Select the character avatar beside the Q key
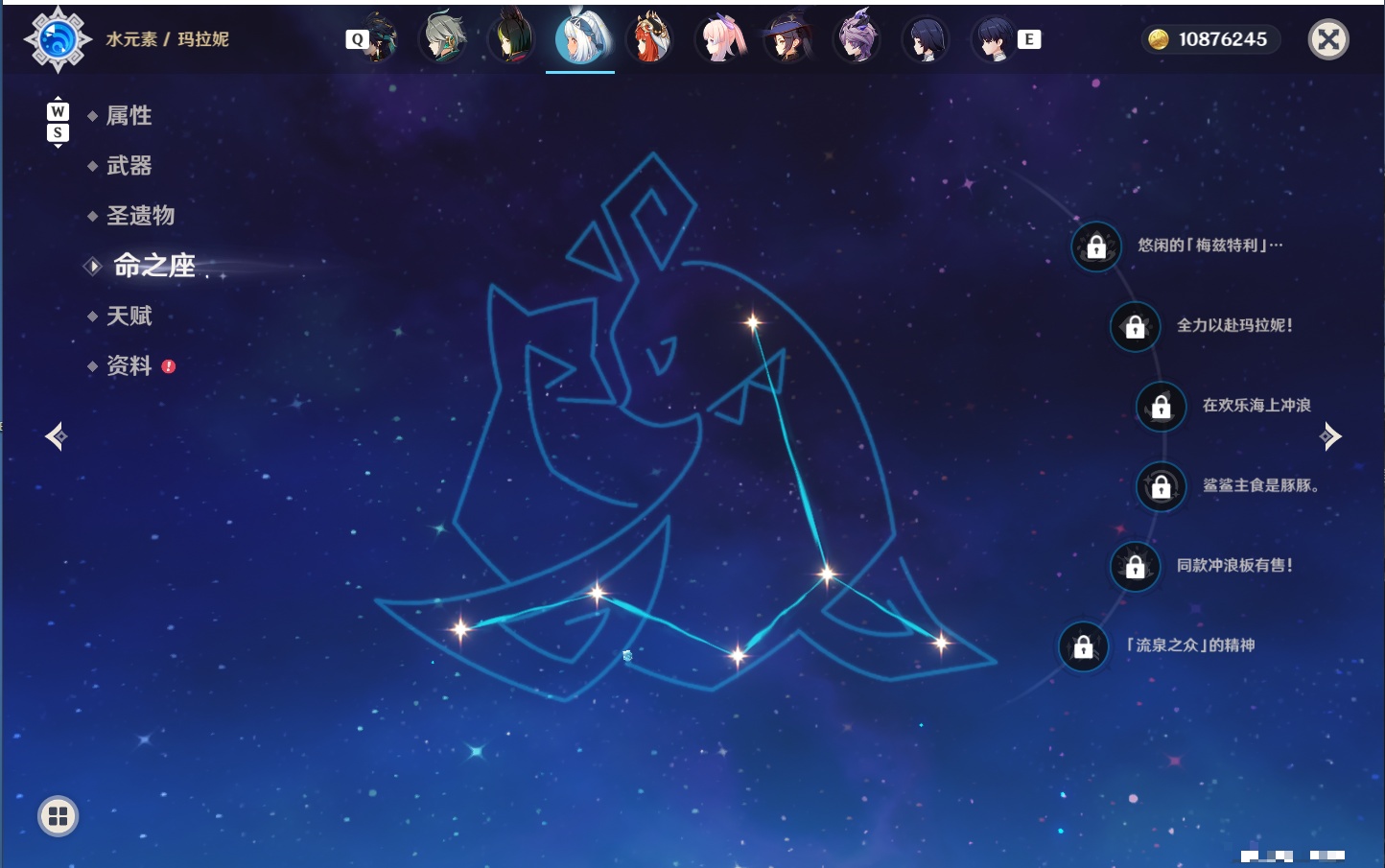The width and height of the screenshot is (1385, 868). tap(380, 38)
